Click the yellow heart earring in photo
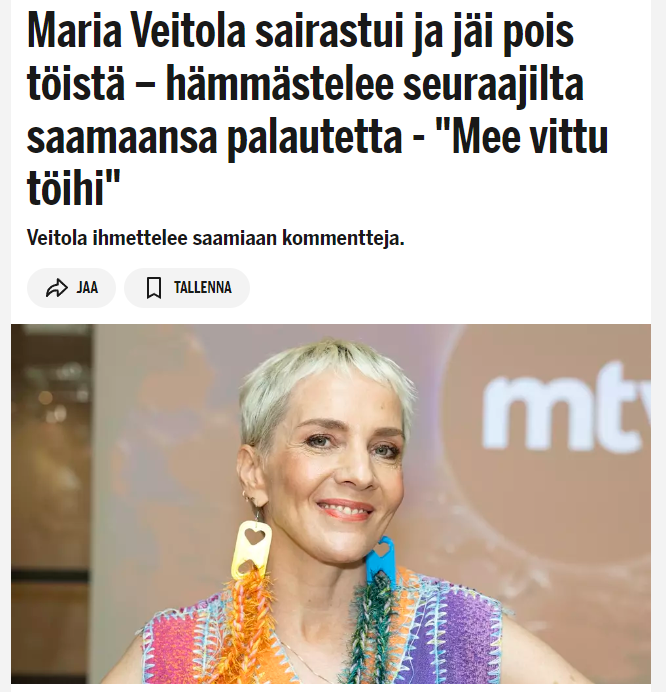666x692 pixels. tap(252, 548)
